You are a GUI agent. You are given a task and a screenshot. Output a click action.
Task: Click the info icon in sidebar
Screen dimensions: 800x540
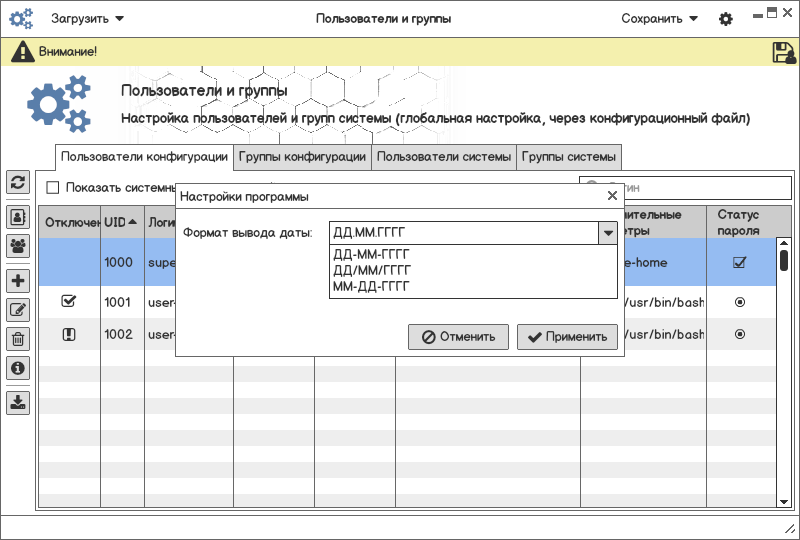[x=18, y=368]
